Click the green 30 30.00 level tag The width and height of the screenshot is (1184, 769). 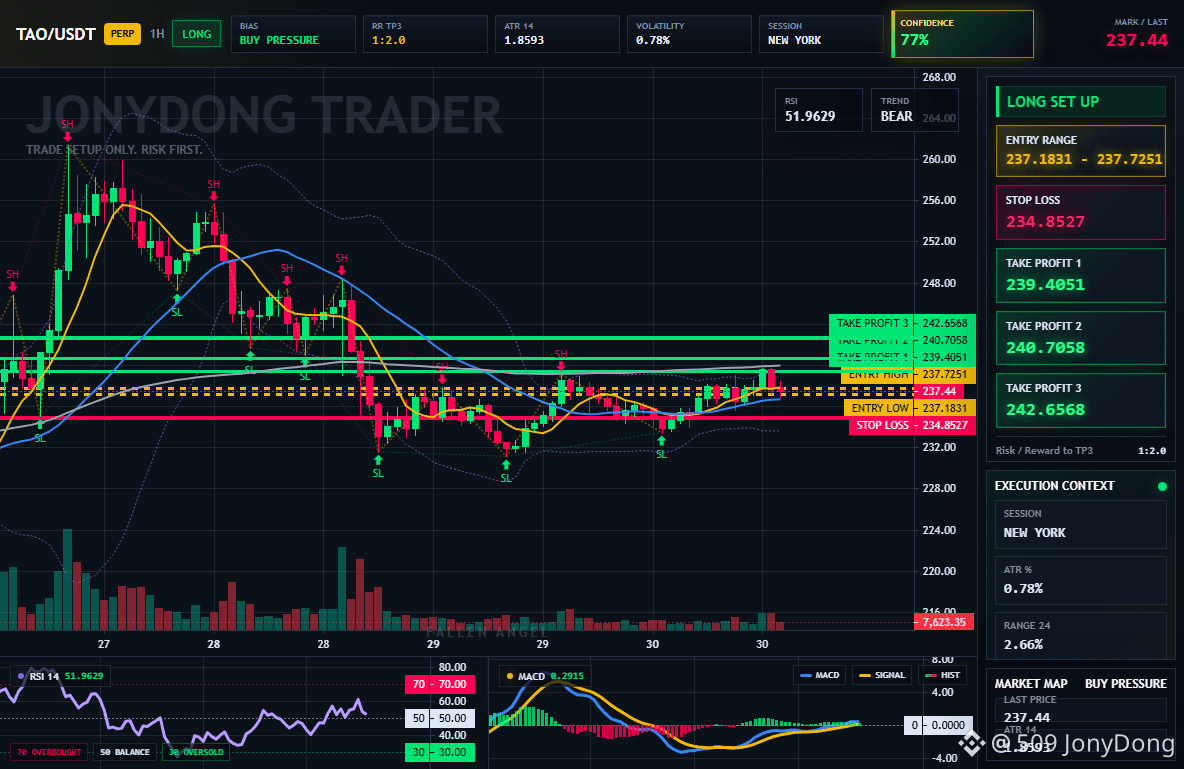(440, 752)
